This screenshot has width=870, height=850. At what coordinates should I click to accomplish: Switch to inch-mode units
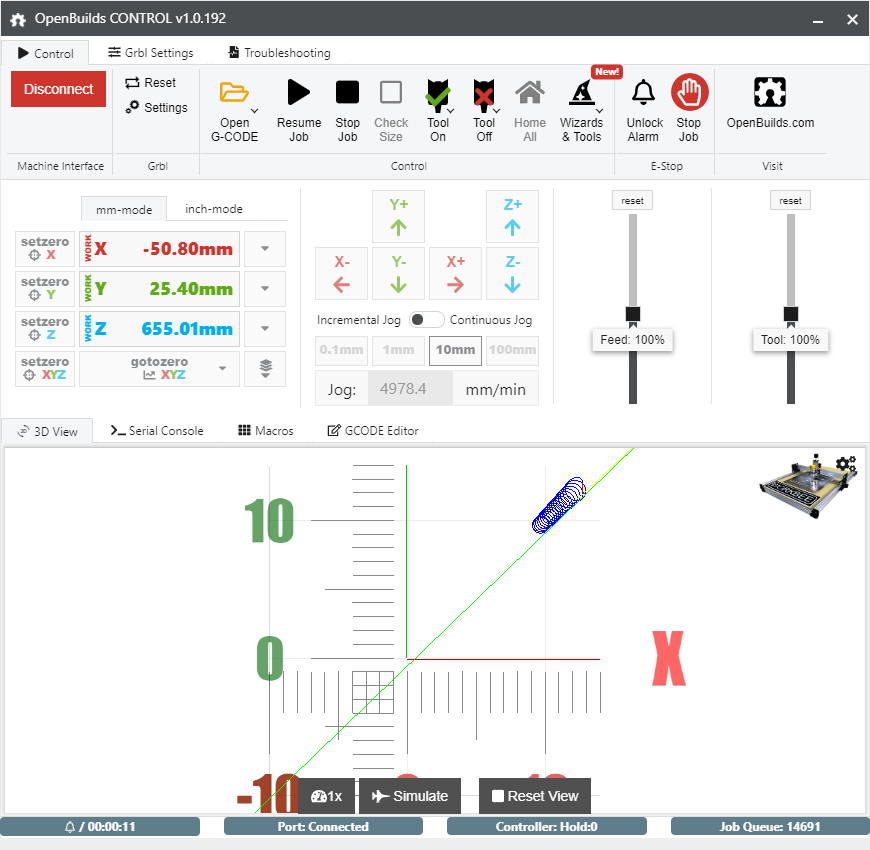pos(214,209)
